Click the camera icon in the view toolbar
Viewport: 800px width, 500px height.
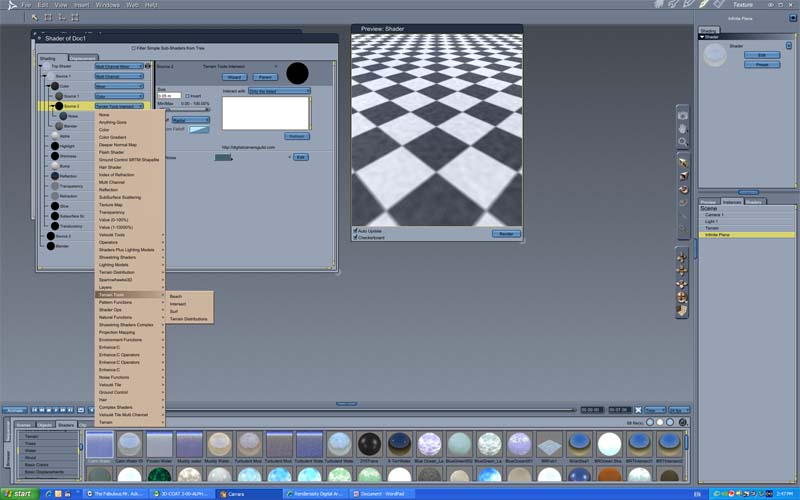coord(683,114)
